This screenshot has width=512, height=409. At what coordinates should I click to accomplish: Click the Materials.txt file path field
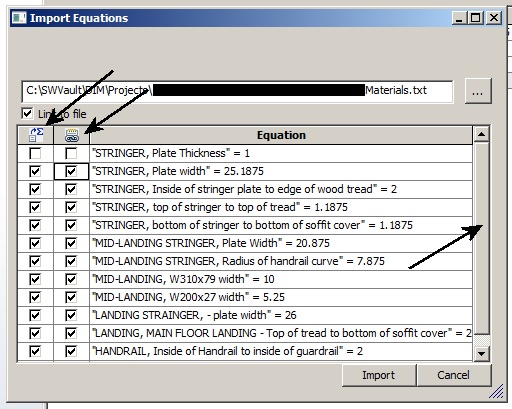[x=237, y=91]
